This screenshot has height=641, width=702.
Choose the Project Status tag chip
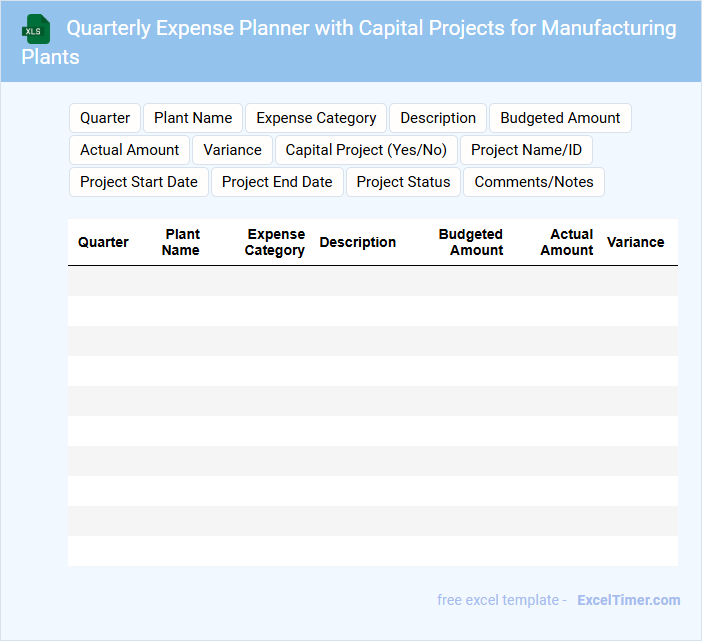click(403, 182)
